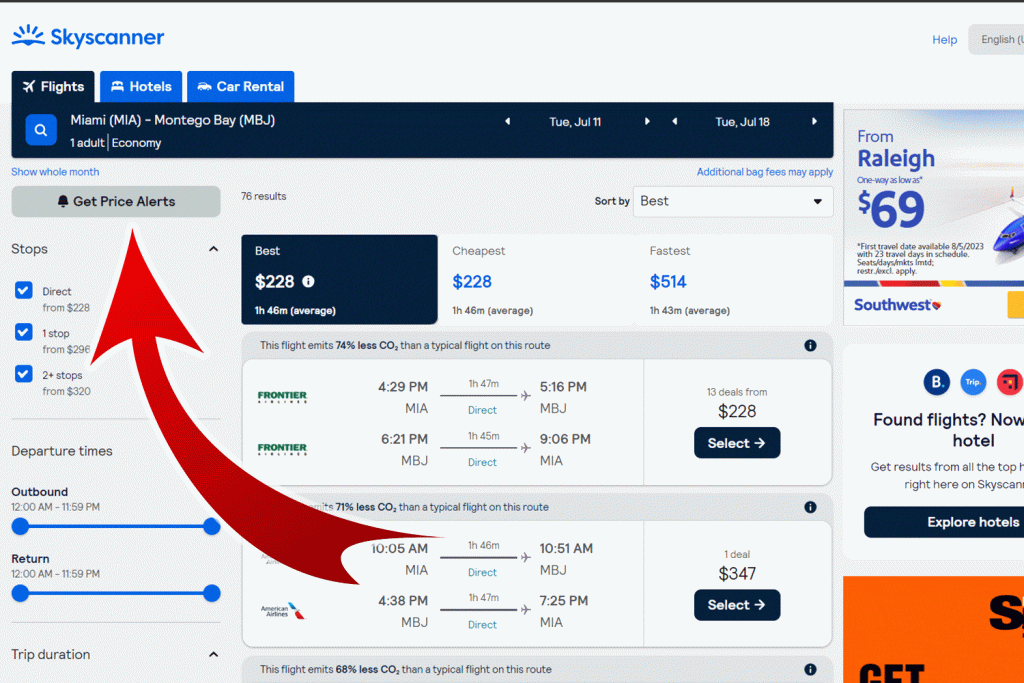
Task: Open CO2 info icon for 71% less flight
Action: (x=810, y=507)
